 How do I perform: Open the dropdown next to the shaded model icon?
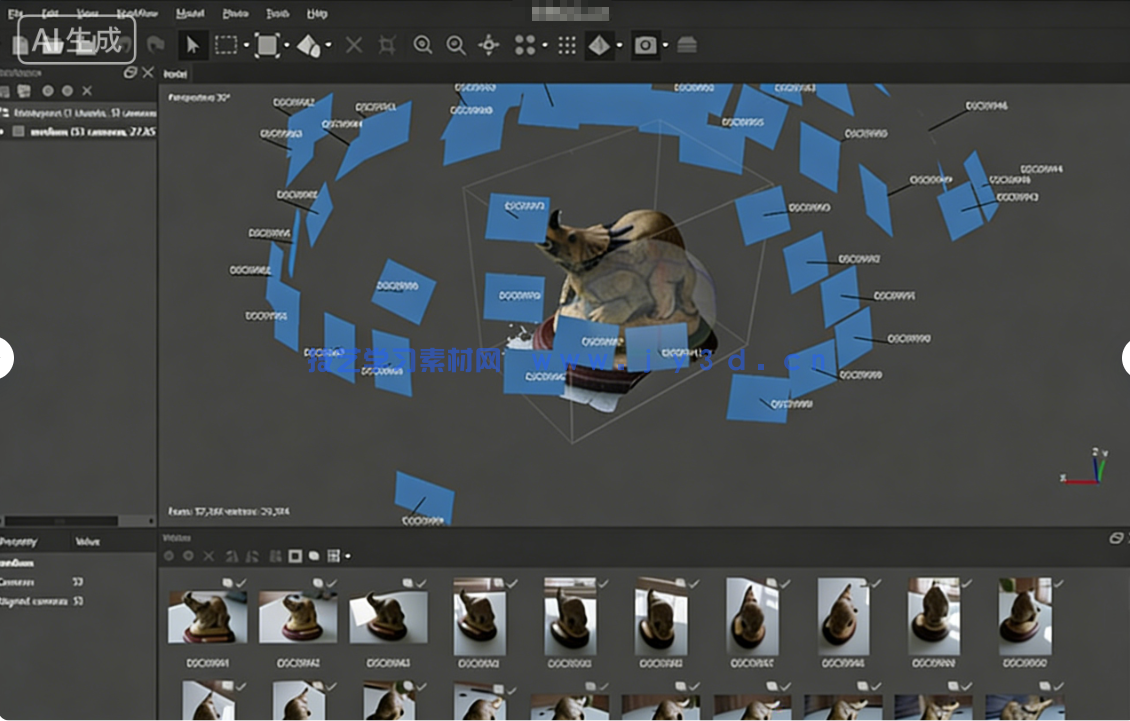(618, 45)
